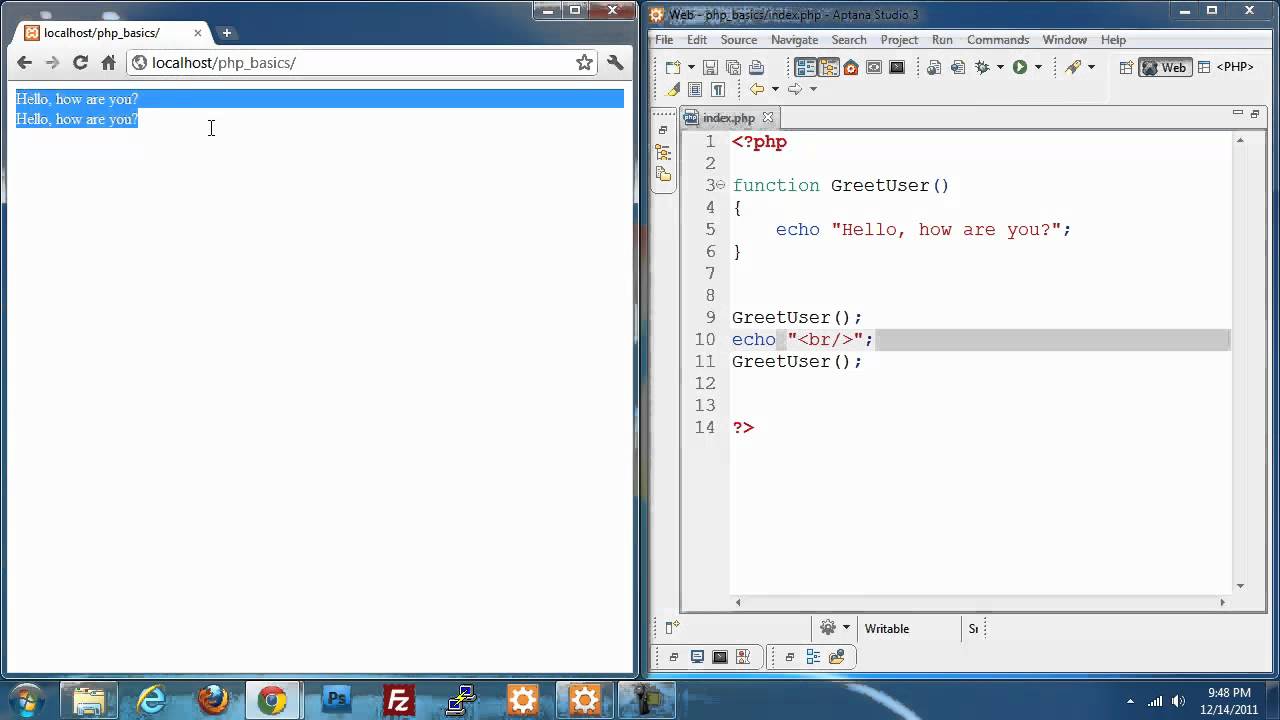Click the New file icon in Aptana toolbar
The image size is (1280, 720).
pyautogui.click(x=672, y=68)
